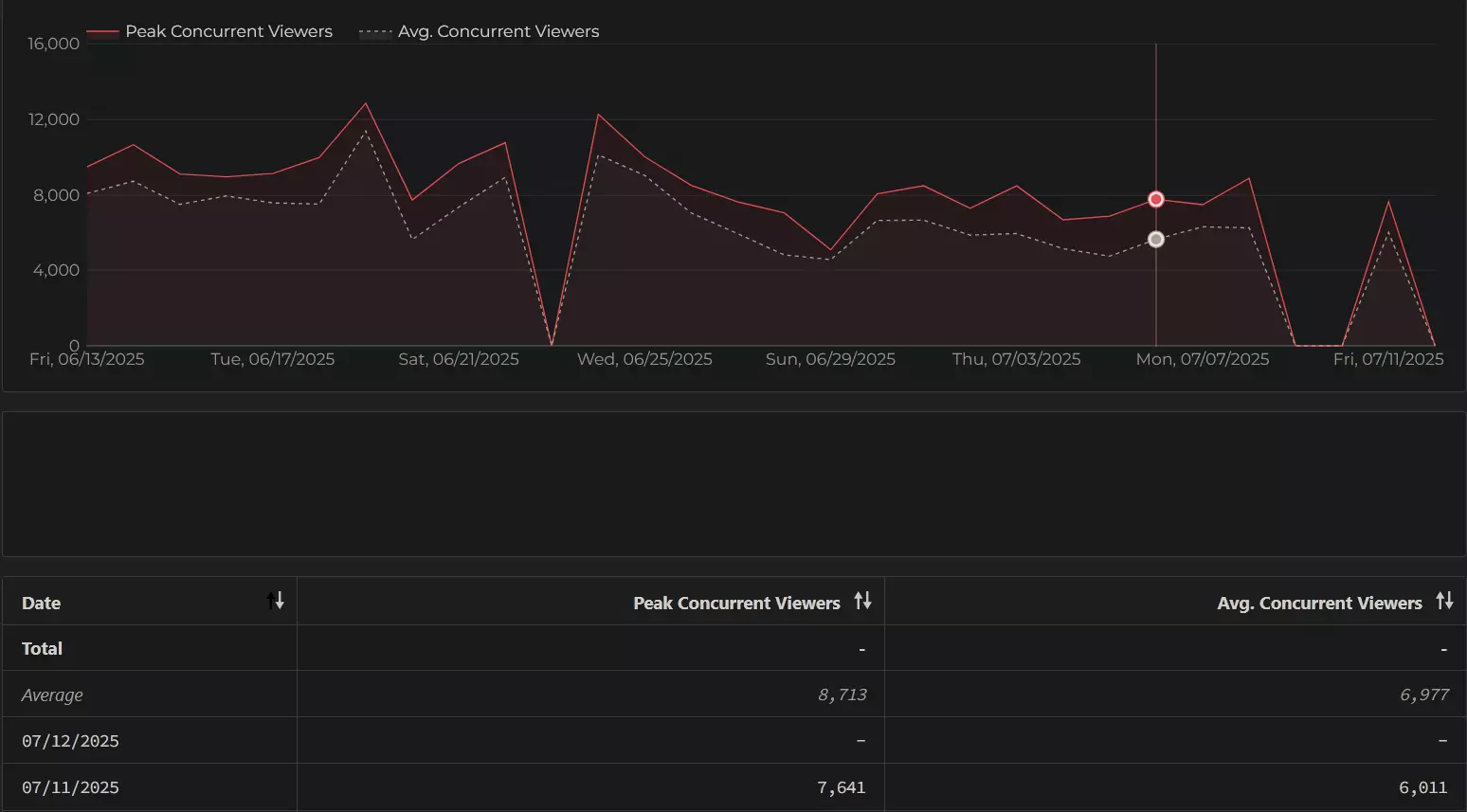The height and width of the screenshot is (812, 1467).
Task: Sort table by Date column arrows
Action: (x=276, y=601)
